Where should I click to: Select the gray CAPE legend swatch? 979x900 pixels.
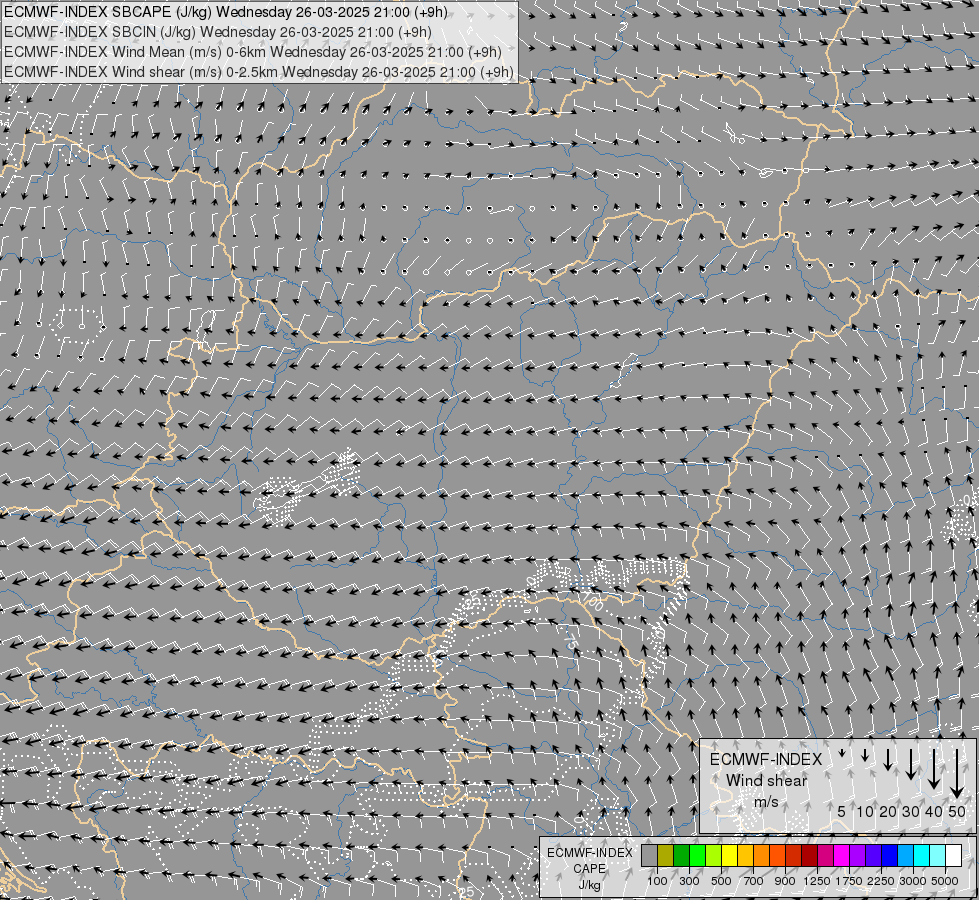[649, 855]
